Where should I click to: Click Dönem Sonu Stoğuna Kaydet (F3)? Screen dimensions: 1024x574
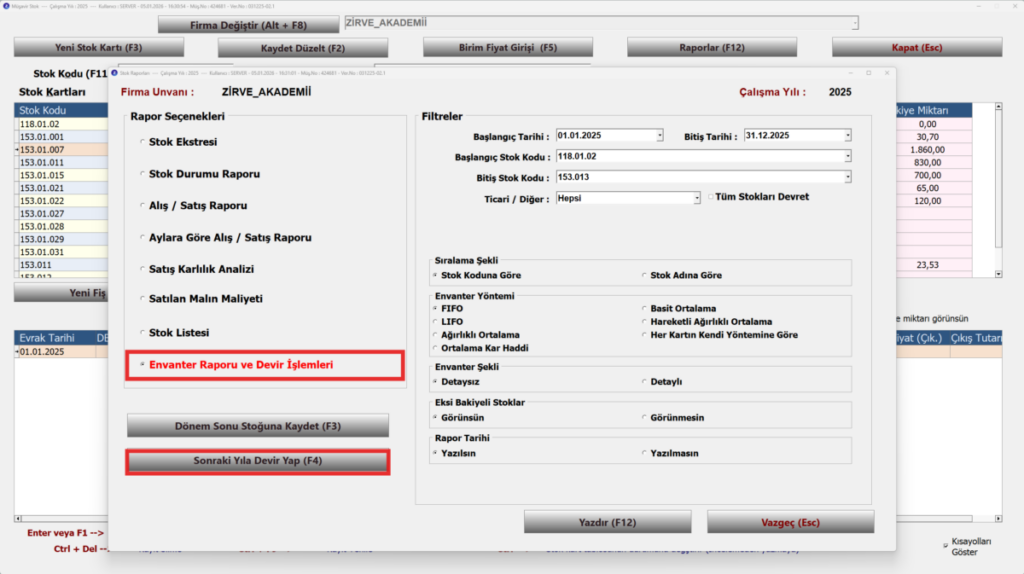pos(258,426)
